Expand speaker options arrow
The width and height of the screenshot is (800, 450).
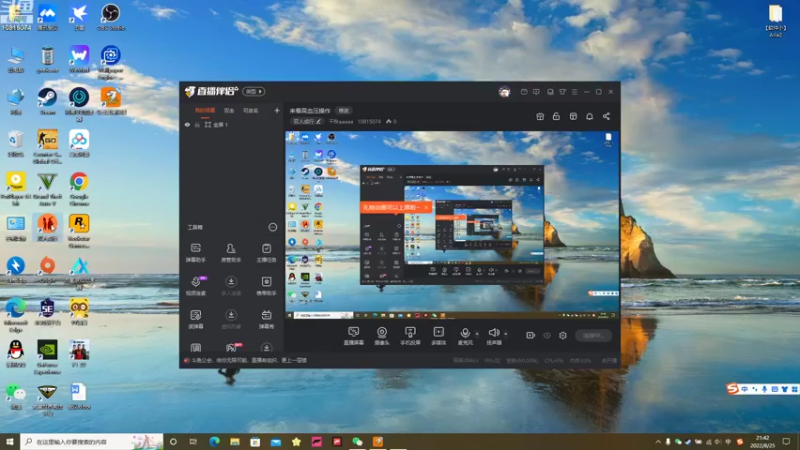[x=506, y=334]
